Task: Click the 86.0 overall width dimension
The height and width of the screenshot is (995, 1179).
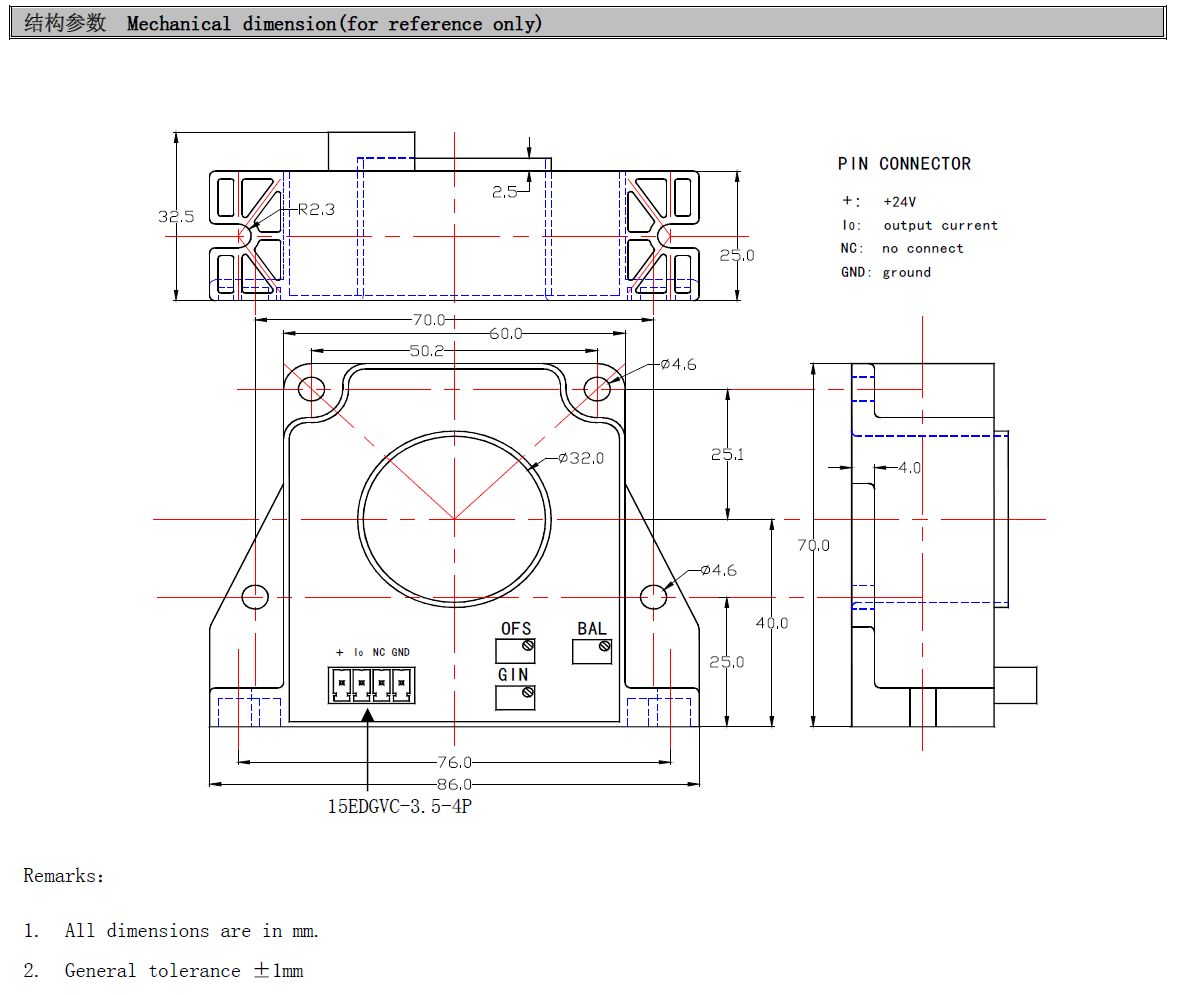Action: (454, 785)
